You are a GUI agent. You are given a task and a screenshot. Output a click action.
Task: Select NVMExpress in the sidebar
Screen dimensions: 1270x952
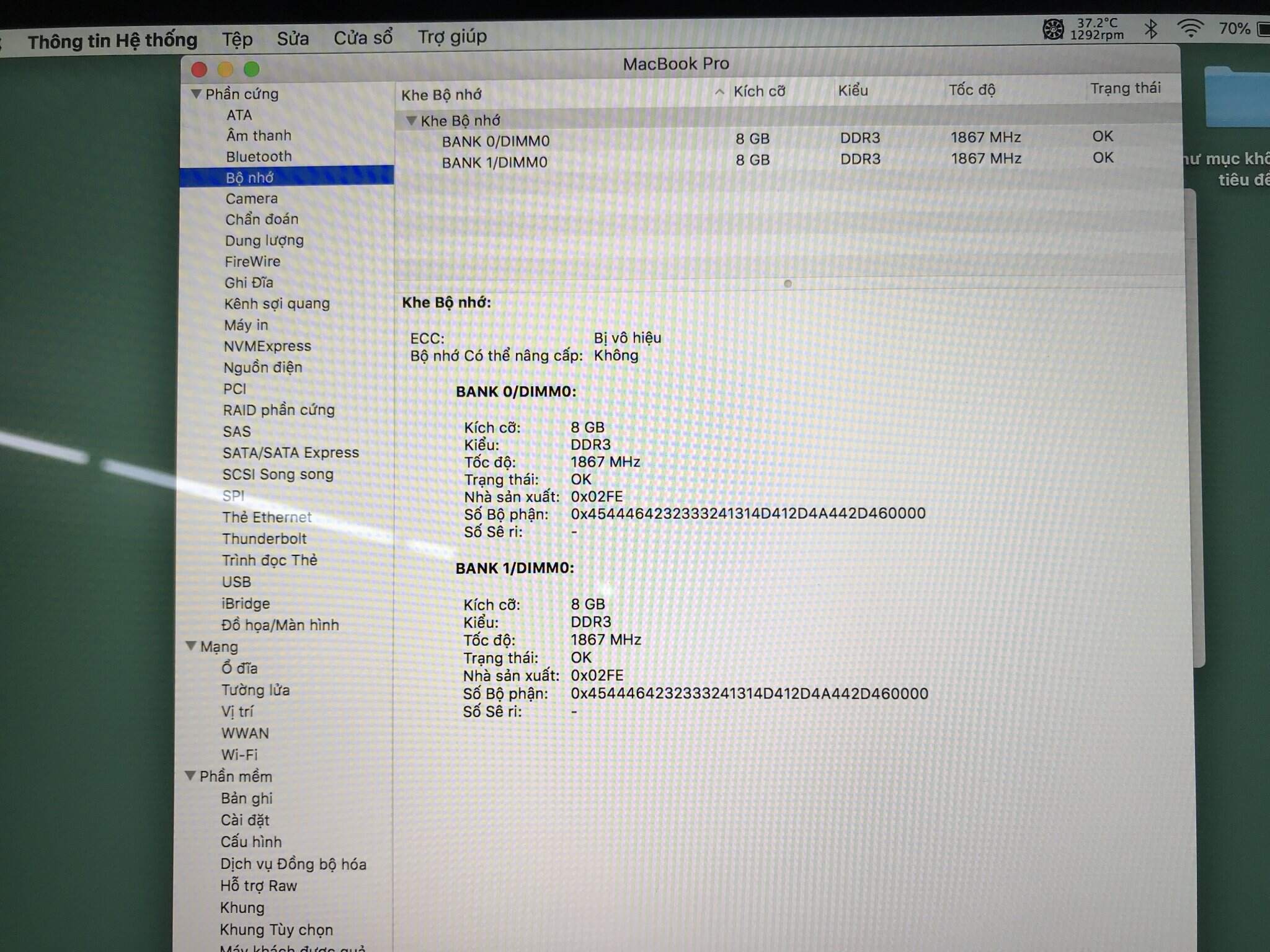(267, 346)
